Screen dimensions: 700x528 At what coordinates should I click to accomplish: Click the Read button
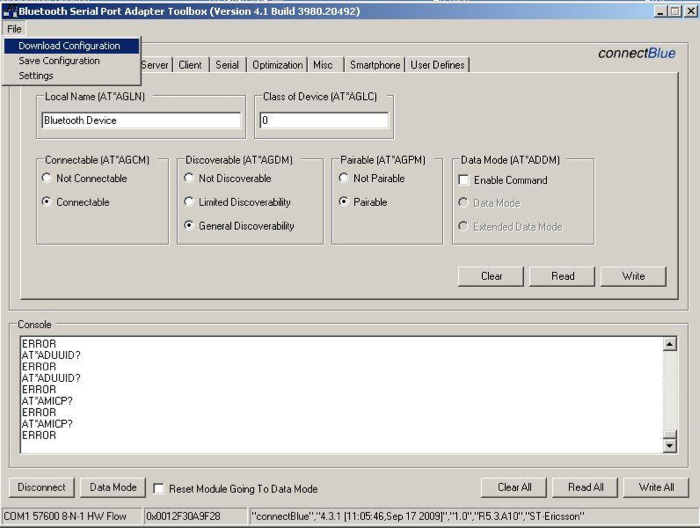point(562,276)
